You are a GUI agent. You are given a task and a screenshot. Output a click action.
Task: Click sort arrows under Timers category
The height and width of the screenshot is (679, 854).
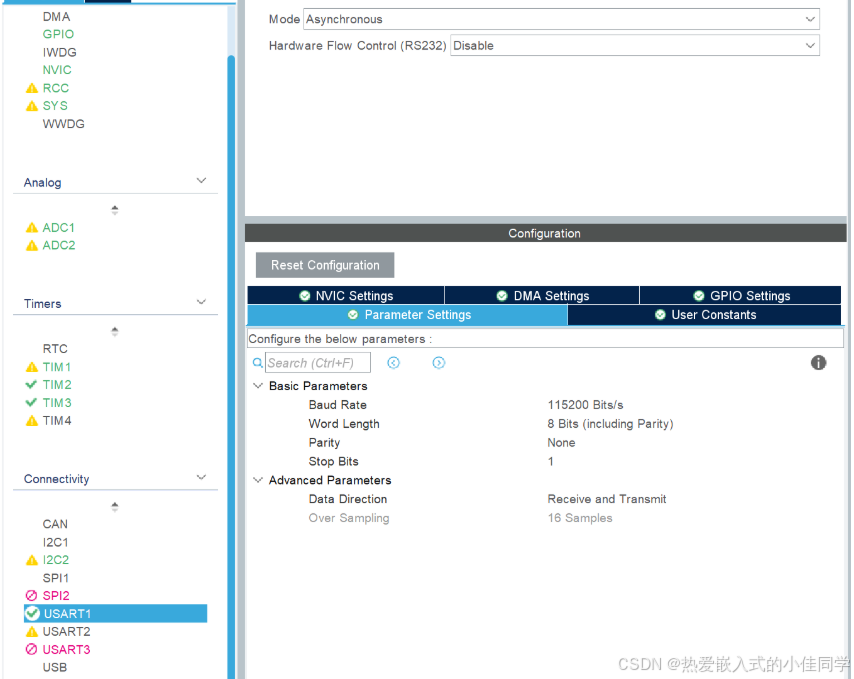click(x=114, y=332)
